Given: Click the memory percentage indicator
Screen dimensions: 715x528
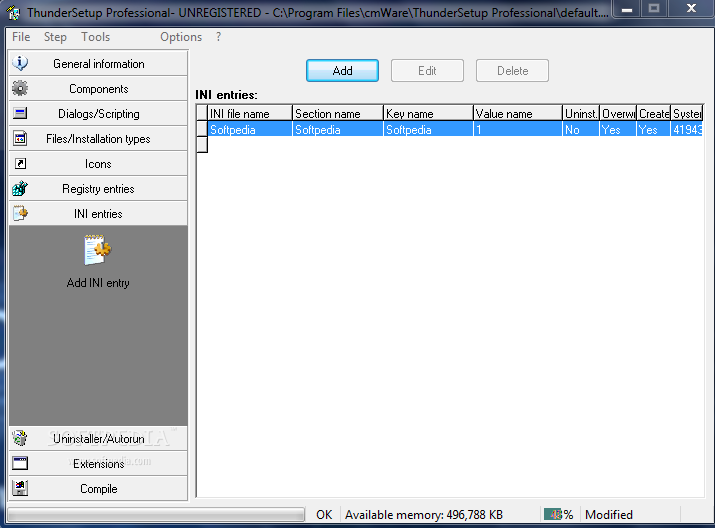Looking at the screenshot, I should click(x=559, y=515).
